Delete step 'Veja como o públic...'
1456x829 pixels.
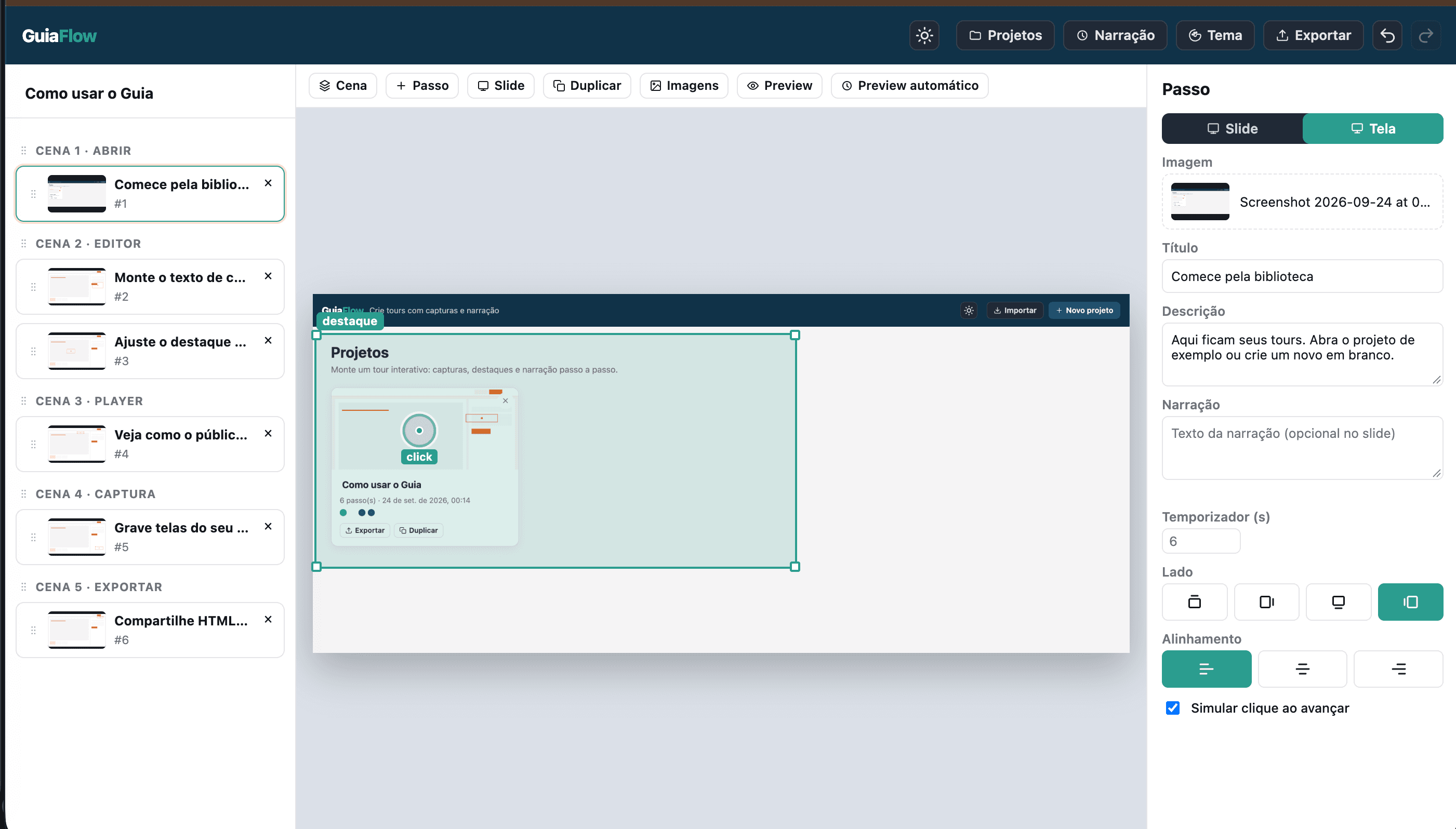268,433
